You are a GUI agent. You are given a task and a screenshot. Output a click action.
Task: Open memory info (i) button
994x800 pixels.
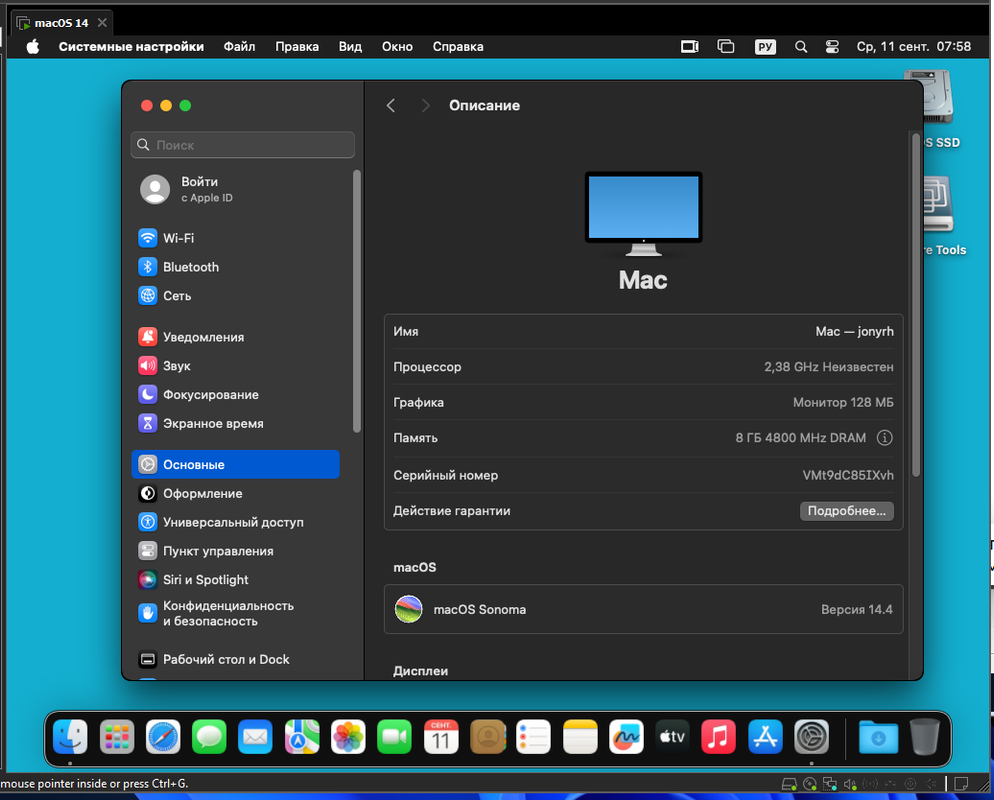884,438
